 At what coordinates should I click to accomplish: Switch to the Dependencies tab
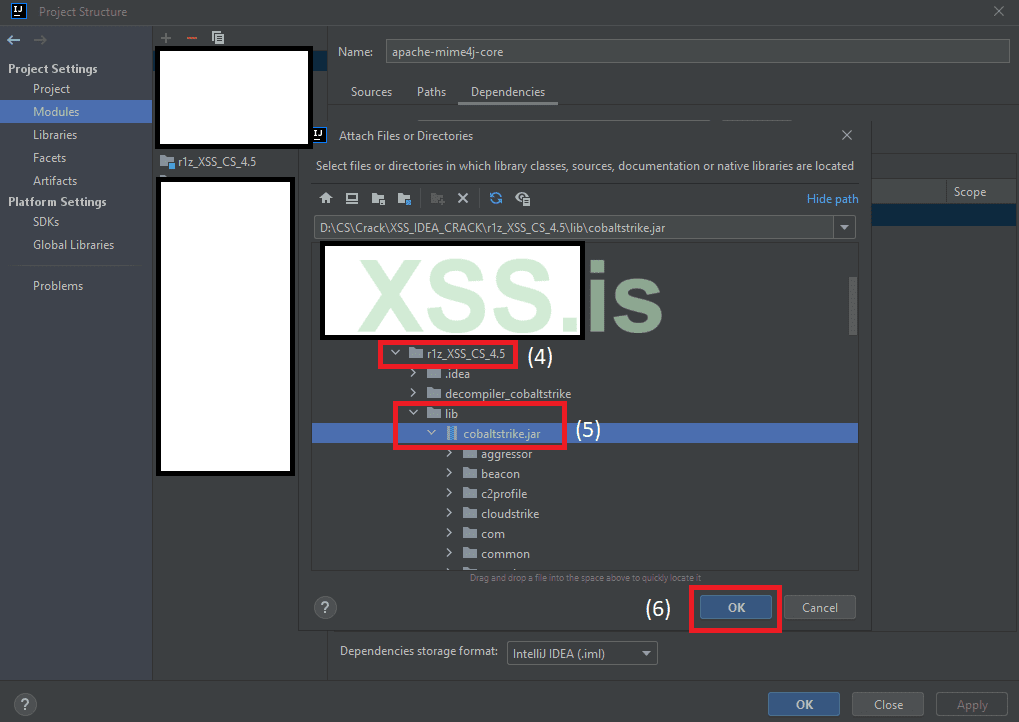508,92
